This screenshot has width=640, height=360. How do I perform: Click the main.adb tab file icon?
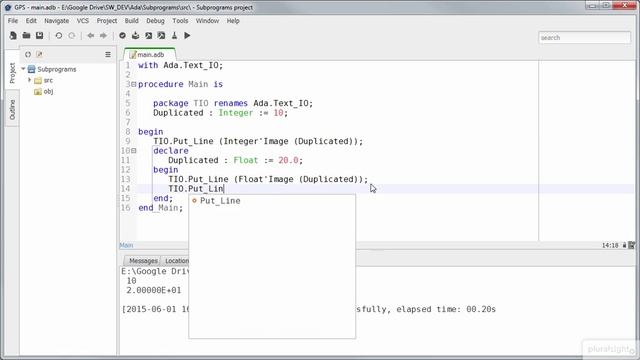(132, 55)
